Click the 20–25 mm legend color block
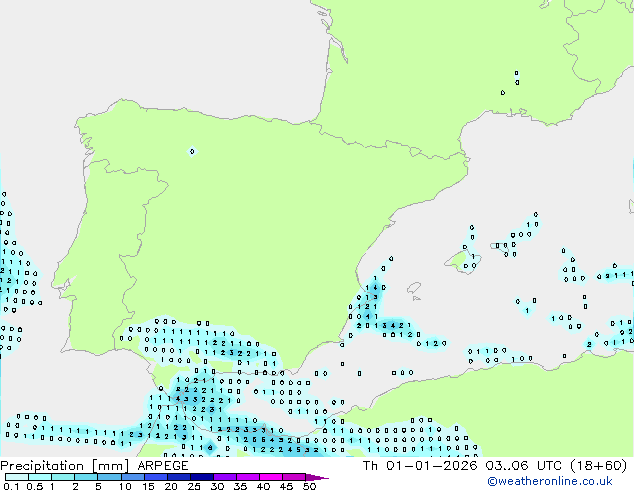634x490 pixels. click(179, 477)
